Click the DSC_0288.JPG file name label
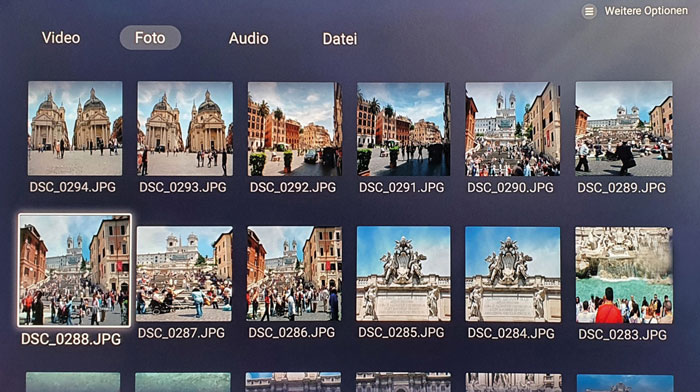 pos(71,339)
